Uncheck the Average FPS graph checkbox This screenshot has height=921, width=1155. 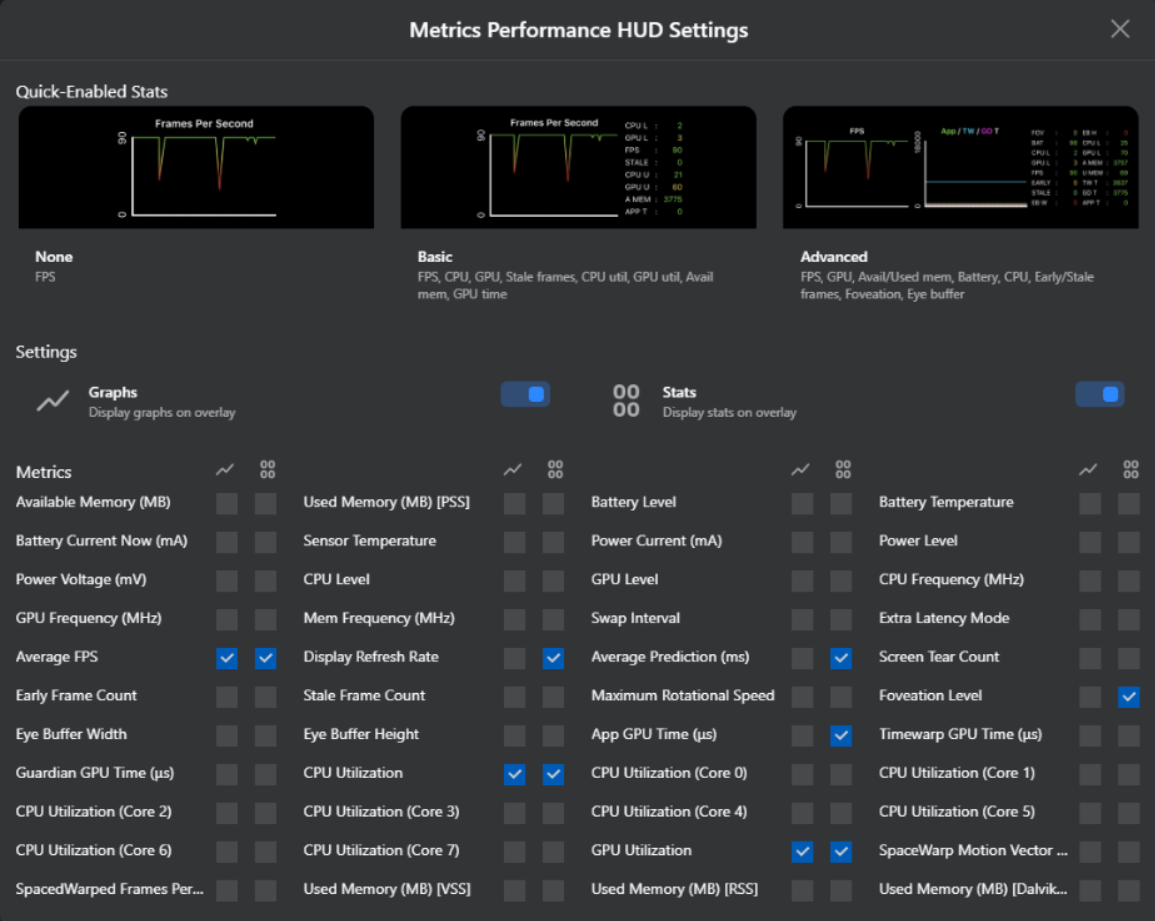click(x=227, y=658)
